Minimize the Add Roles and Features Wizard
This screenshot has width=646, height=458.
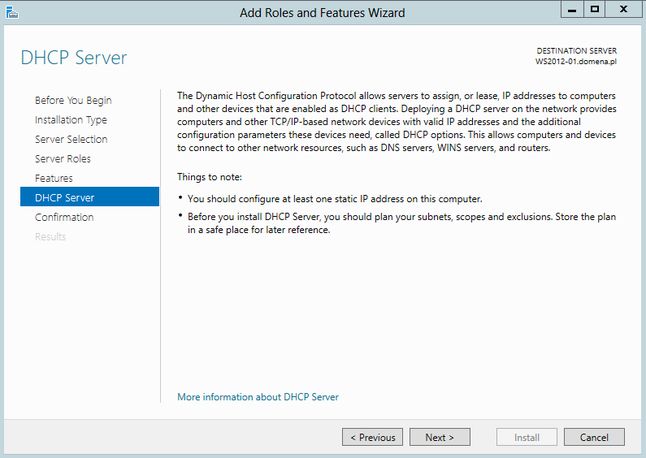pyautogui.click(x=572, y=10)
